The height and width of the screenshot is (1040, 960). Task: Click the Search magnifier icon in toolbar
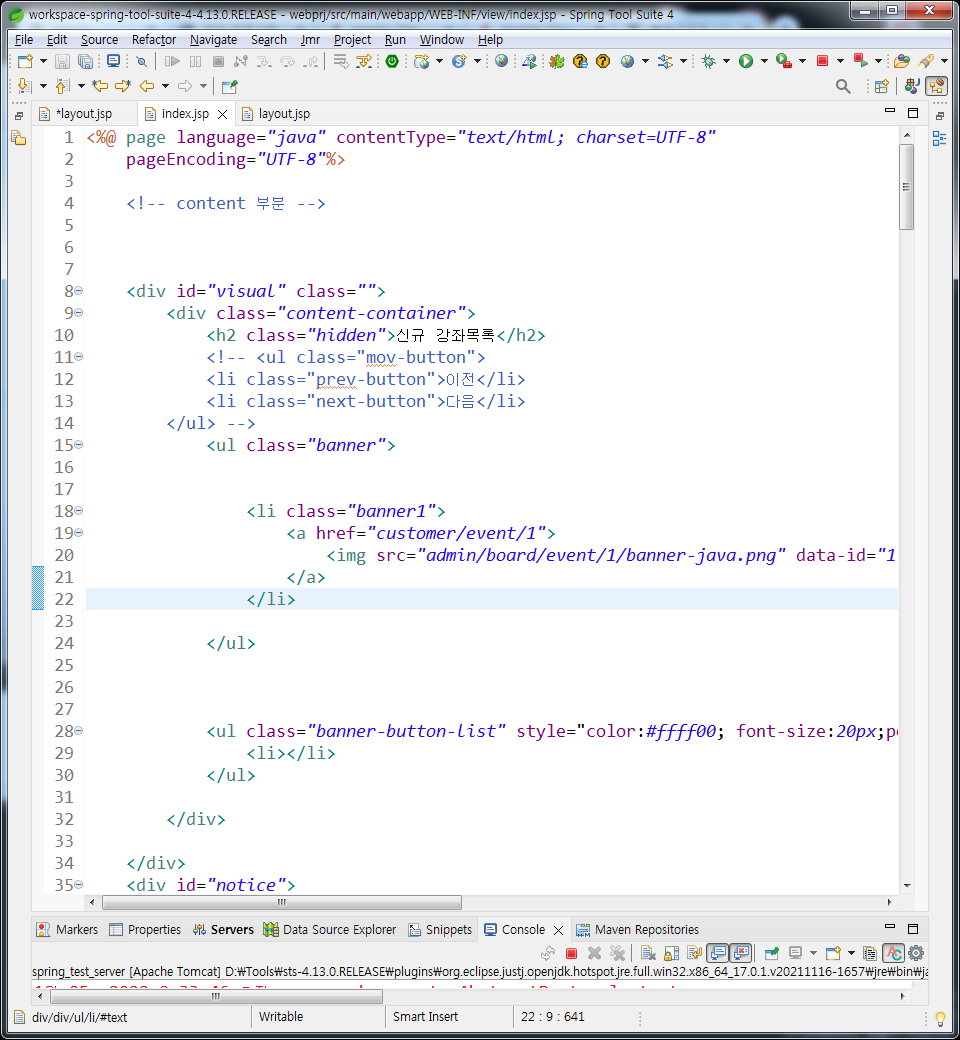coord(843,86)
